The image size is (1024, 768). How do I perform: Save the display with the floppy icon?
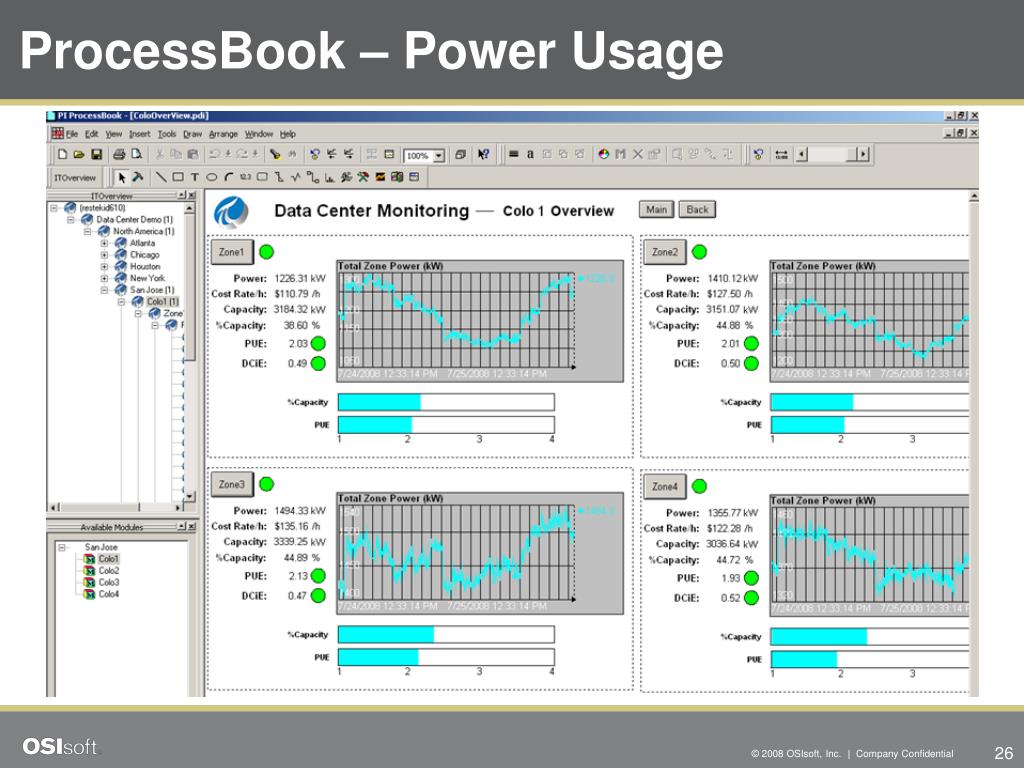coord(96,155)
